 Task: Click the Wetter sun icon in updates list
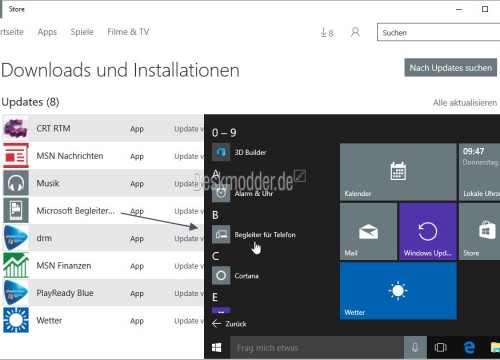tap(16, 320)
